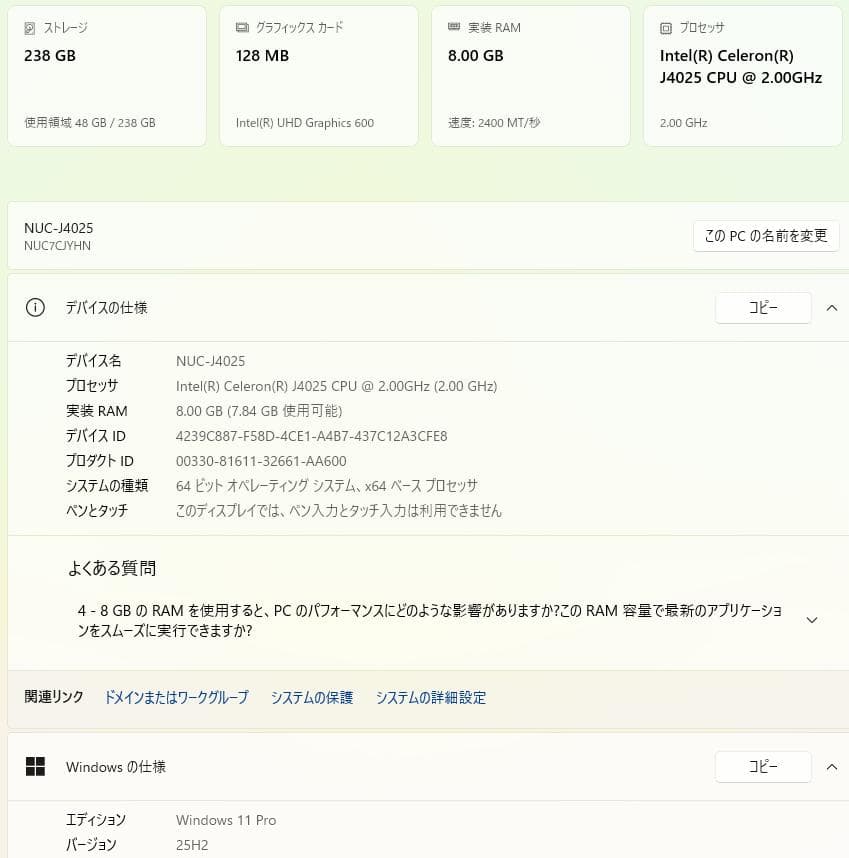Open システムの保護 settings

[311, 697]
